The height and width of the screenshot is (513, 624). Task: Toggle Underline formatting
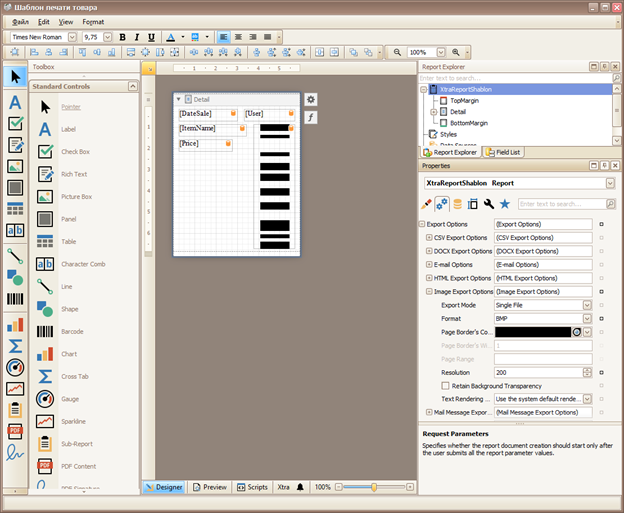(x=151, y=37)
